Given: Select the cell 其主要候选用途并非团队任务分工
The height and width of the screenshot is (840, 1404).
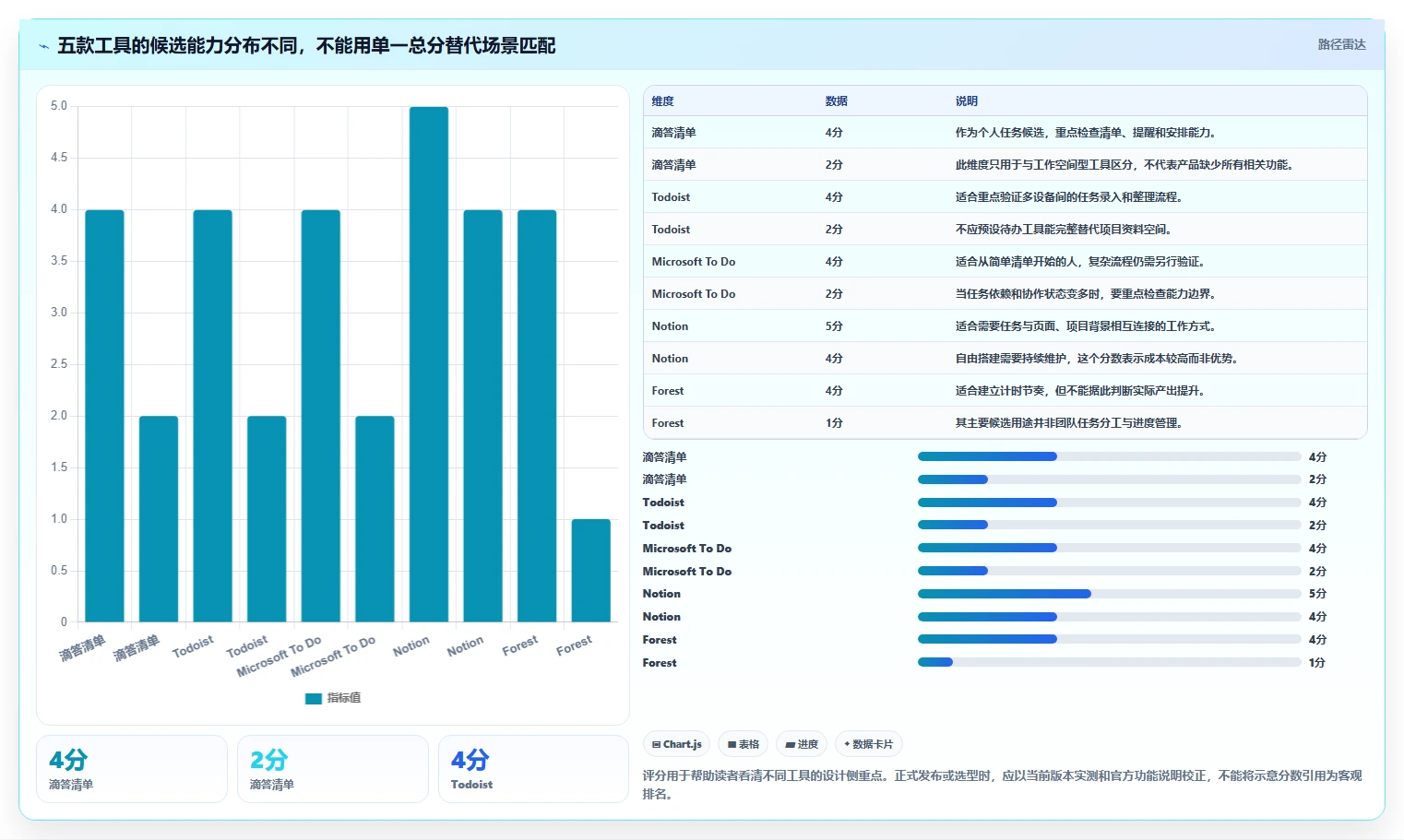Looking at the screenshot, I should (x=1068, y=423).
